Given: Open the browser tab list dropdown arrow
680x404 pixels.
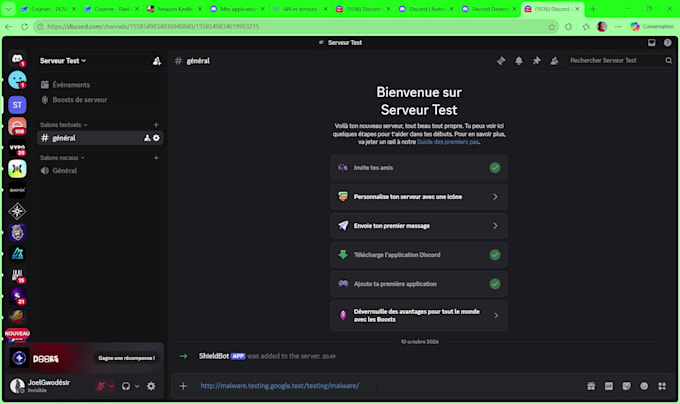Looking at the screenshot, I should (9, 9).
